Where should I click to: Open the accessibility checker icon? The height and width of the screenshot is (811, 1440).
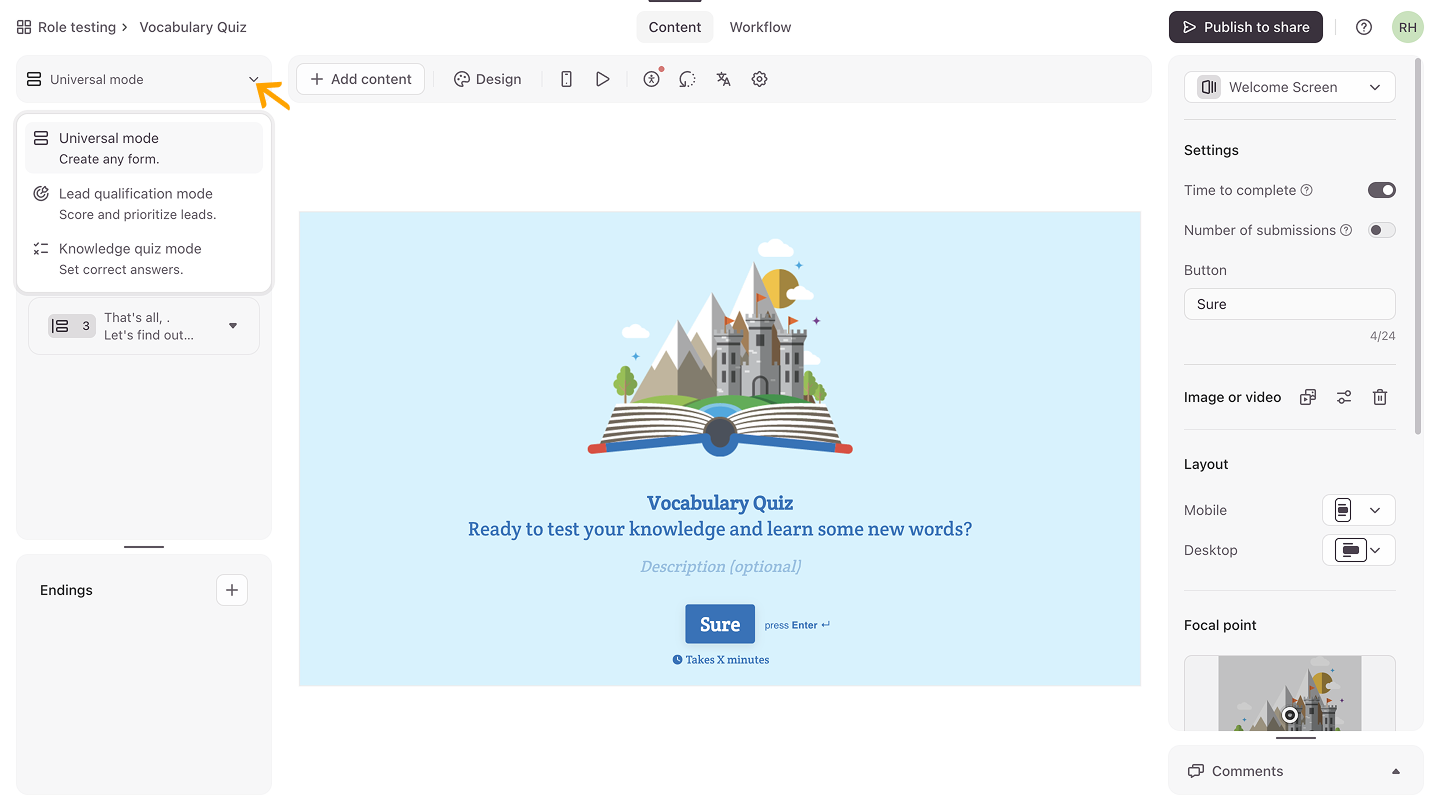tap(652, 79)
